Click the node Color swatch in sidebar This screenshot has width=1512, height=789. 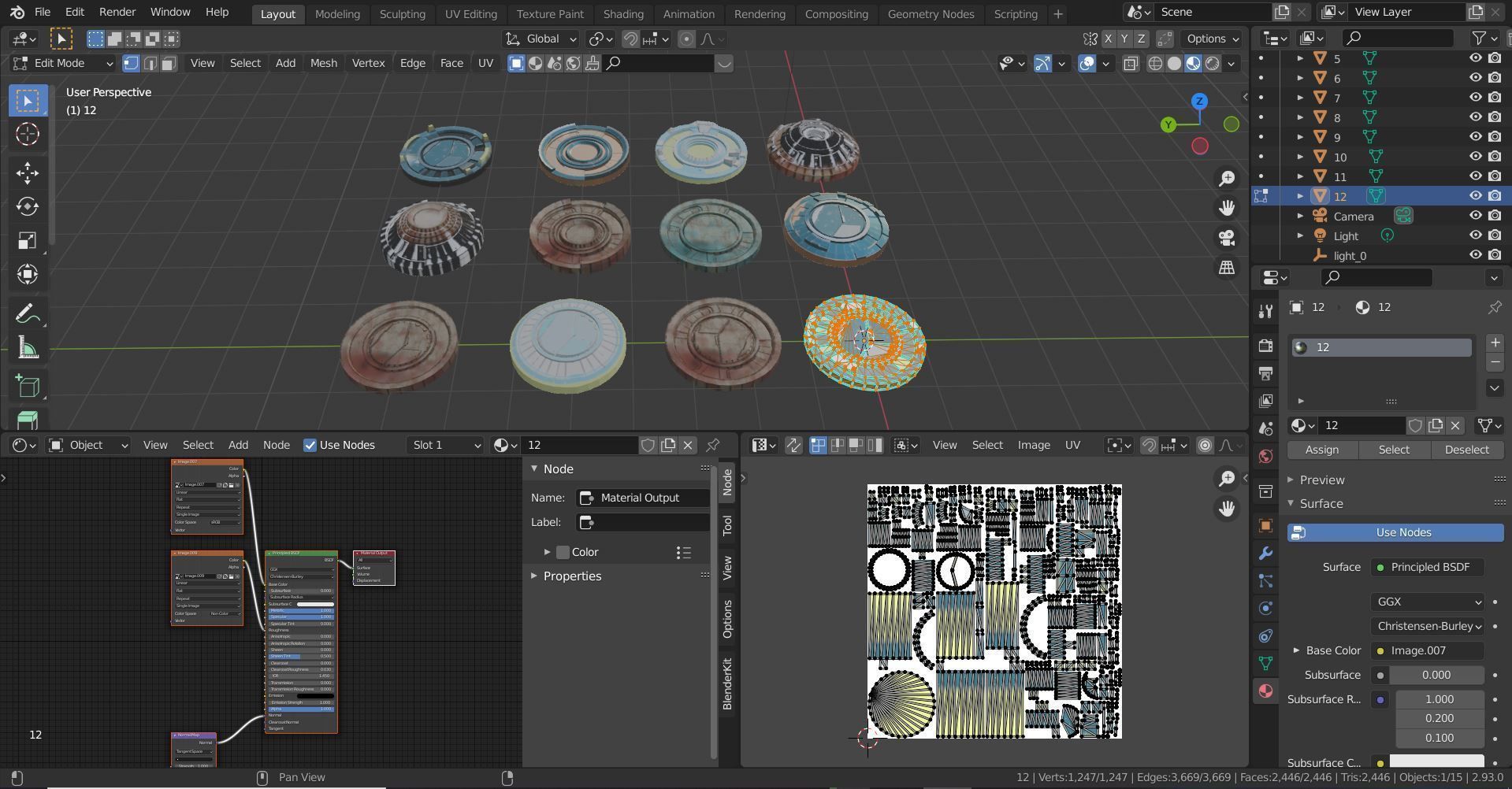(x=563, y=552)
